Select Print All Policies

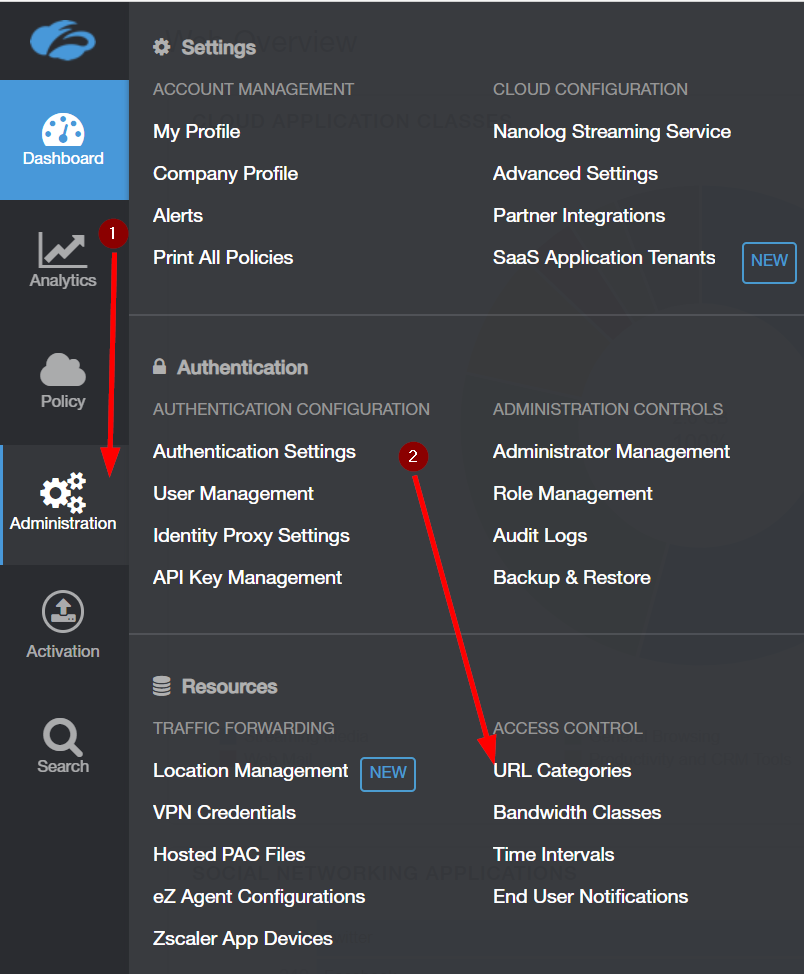(x=223, y=258)
